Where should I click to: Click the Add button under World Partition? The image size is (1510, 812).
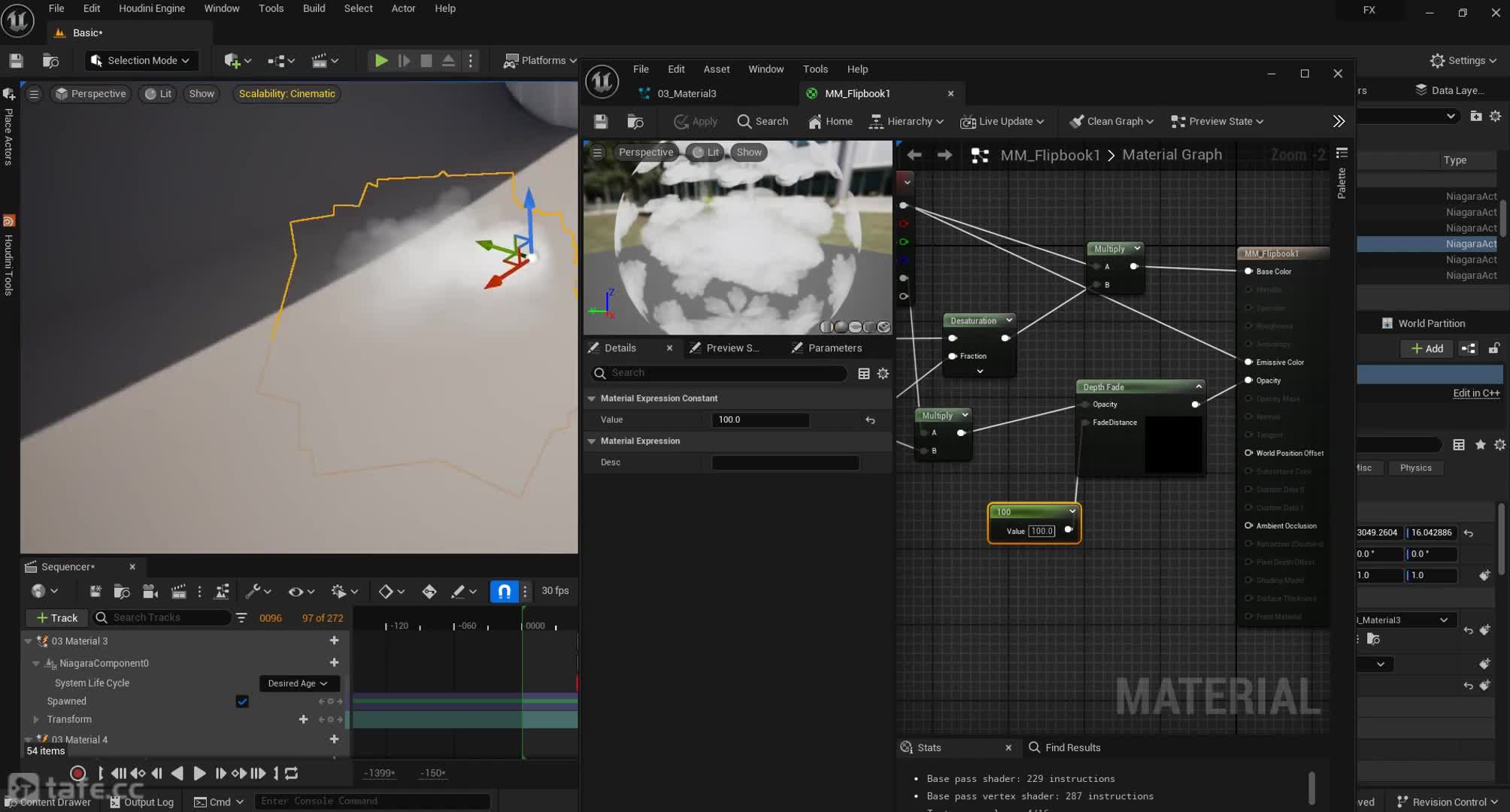pos(1427,349)
